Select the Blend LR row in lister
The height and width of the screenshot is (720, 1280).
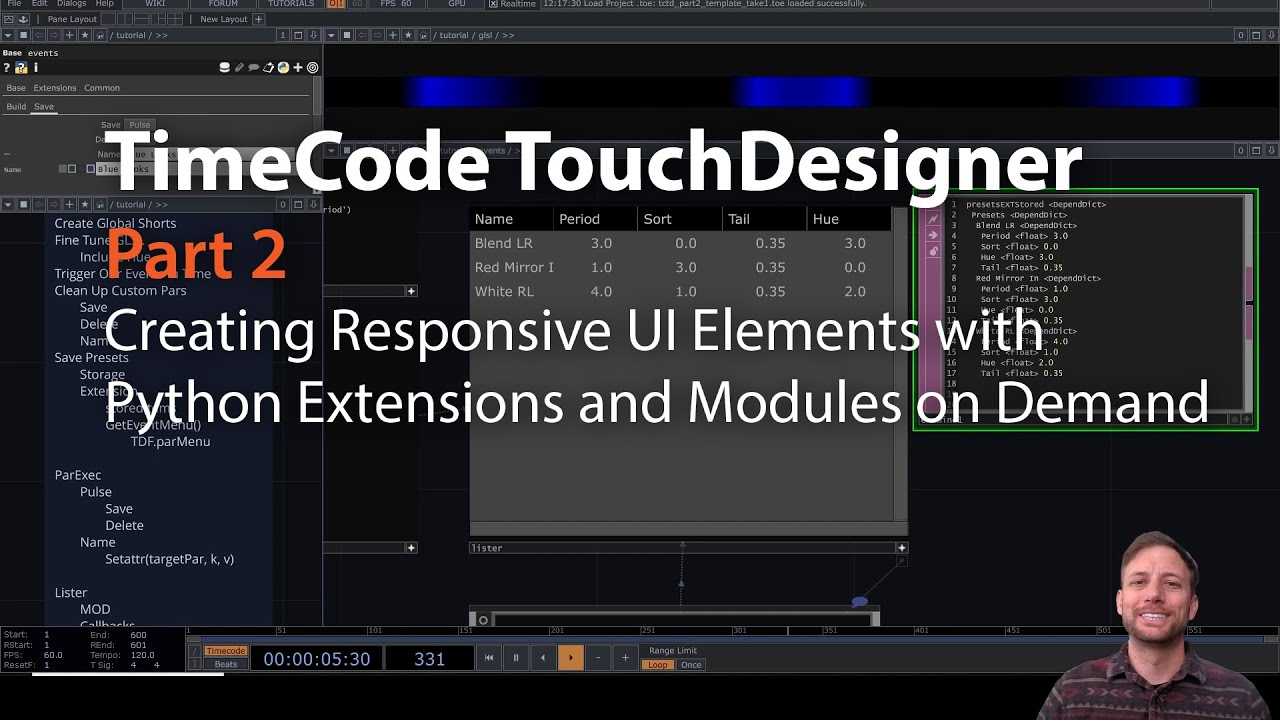click(x=680, y=243)
